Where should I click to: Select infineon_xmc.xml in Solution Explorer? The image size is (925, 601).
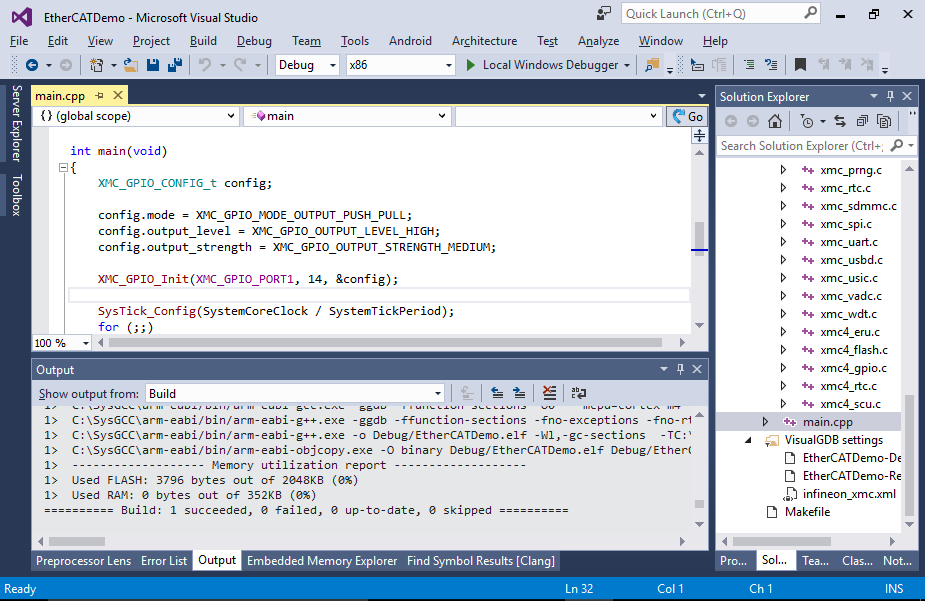(840, 494)
